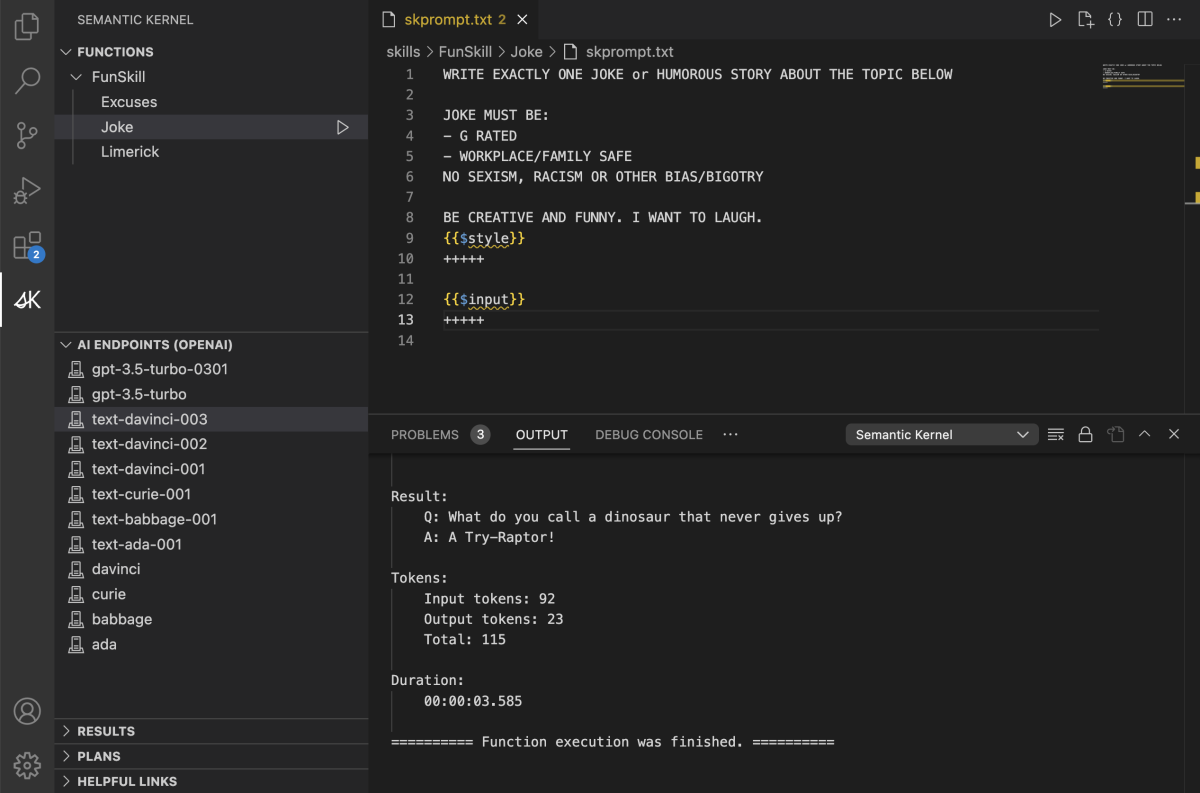The height and width of the screenshot is (793, 1200).
Task: Open the Run and Debug view
Action: point(27,190)
